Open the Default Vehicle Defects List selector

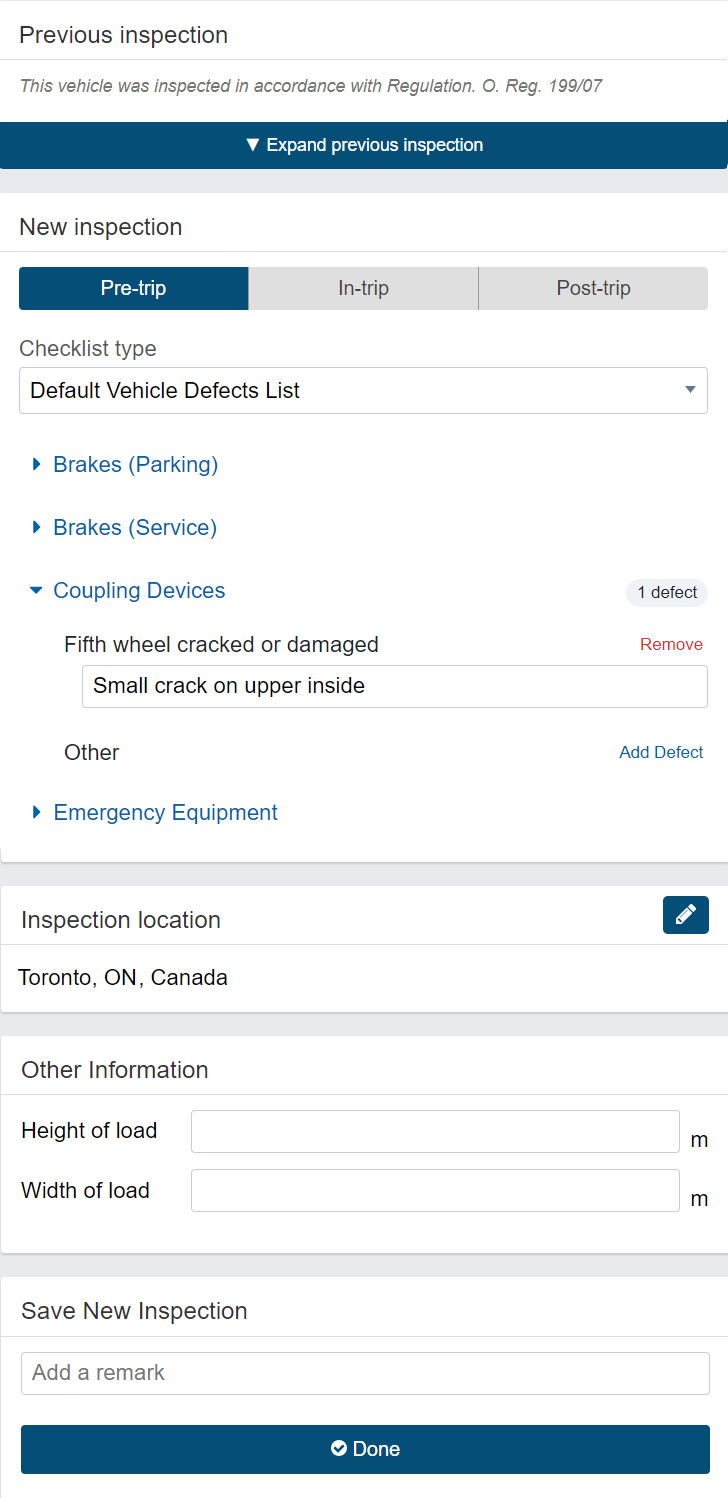click(364, 390)
